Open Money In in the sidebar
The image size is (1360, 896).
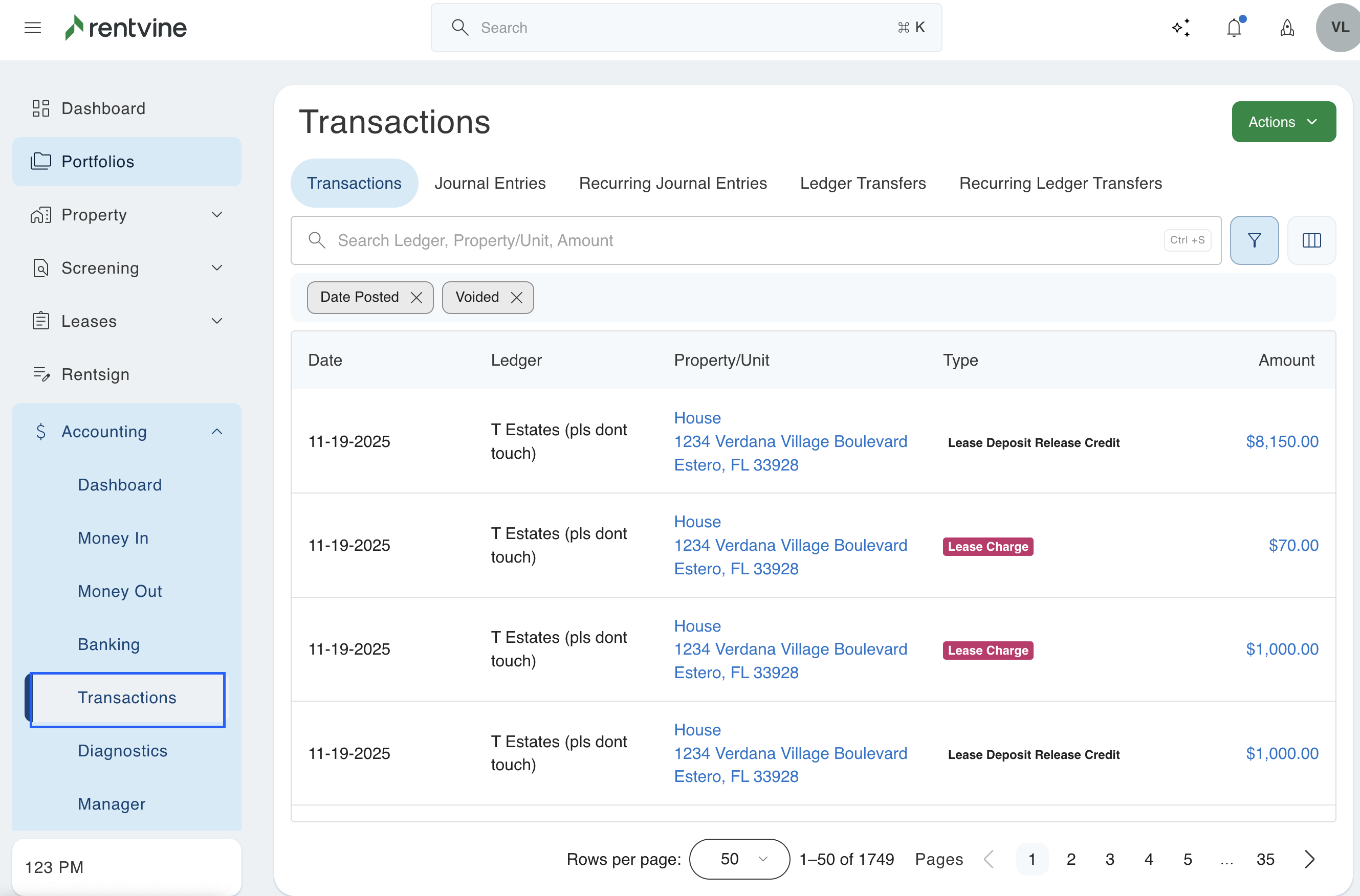coord(113,537)
